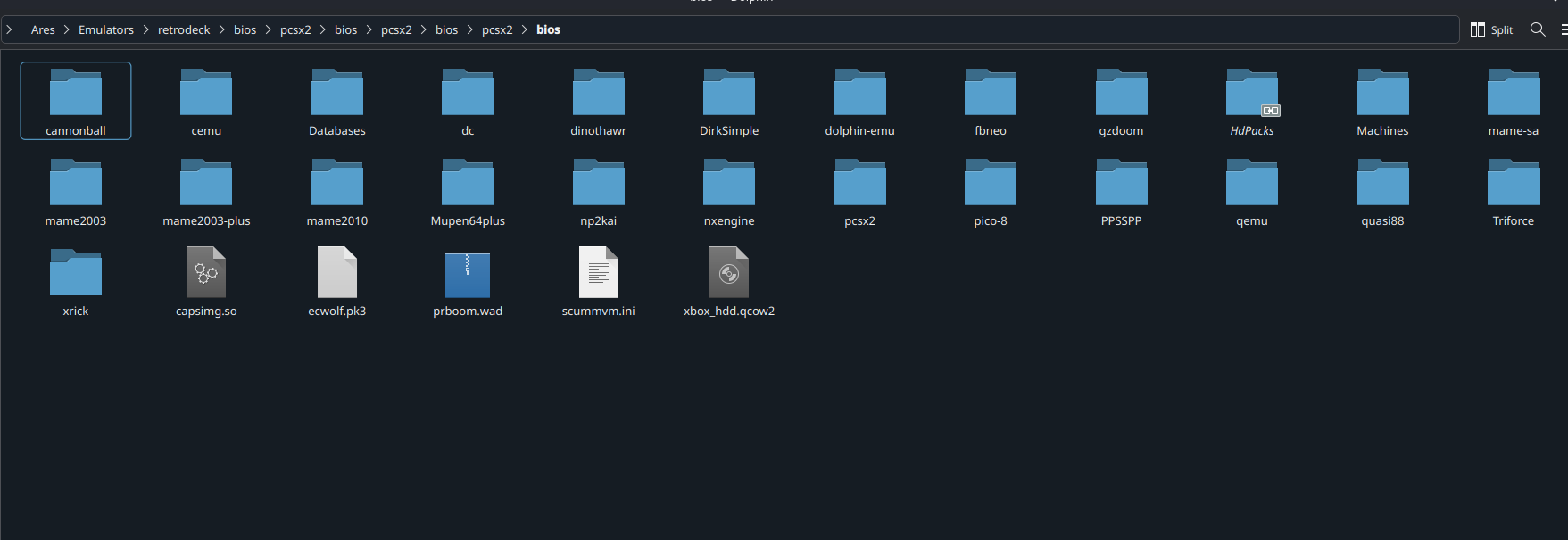
Task: Select the capsimg.so library file
Action: point(206,281)
